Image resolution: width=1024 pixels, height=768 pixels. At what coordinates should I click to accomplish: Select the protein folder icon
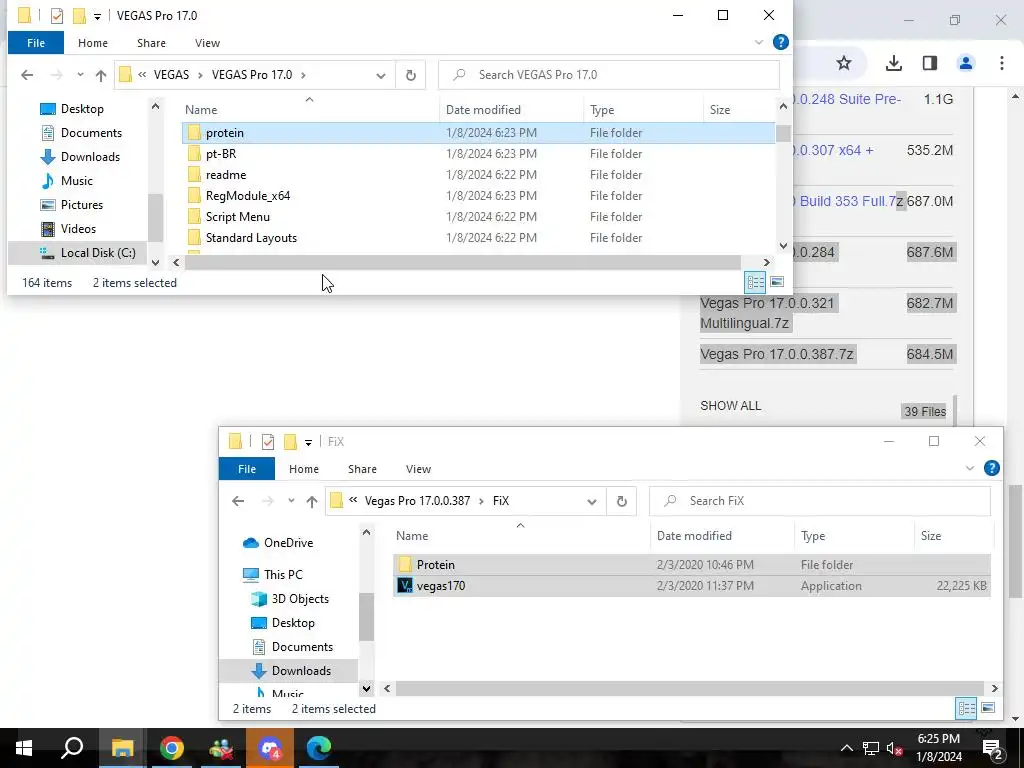coord(194,133)
